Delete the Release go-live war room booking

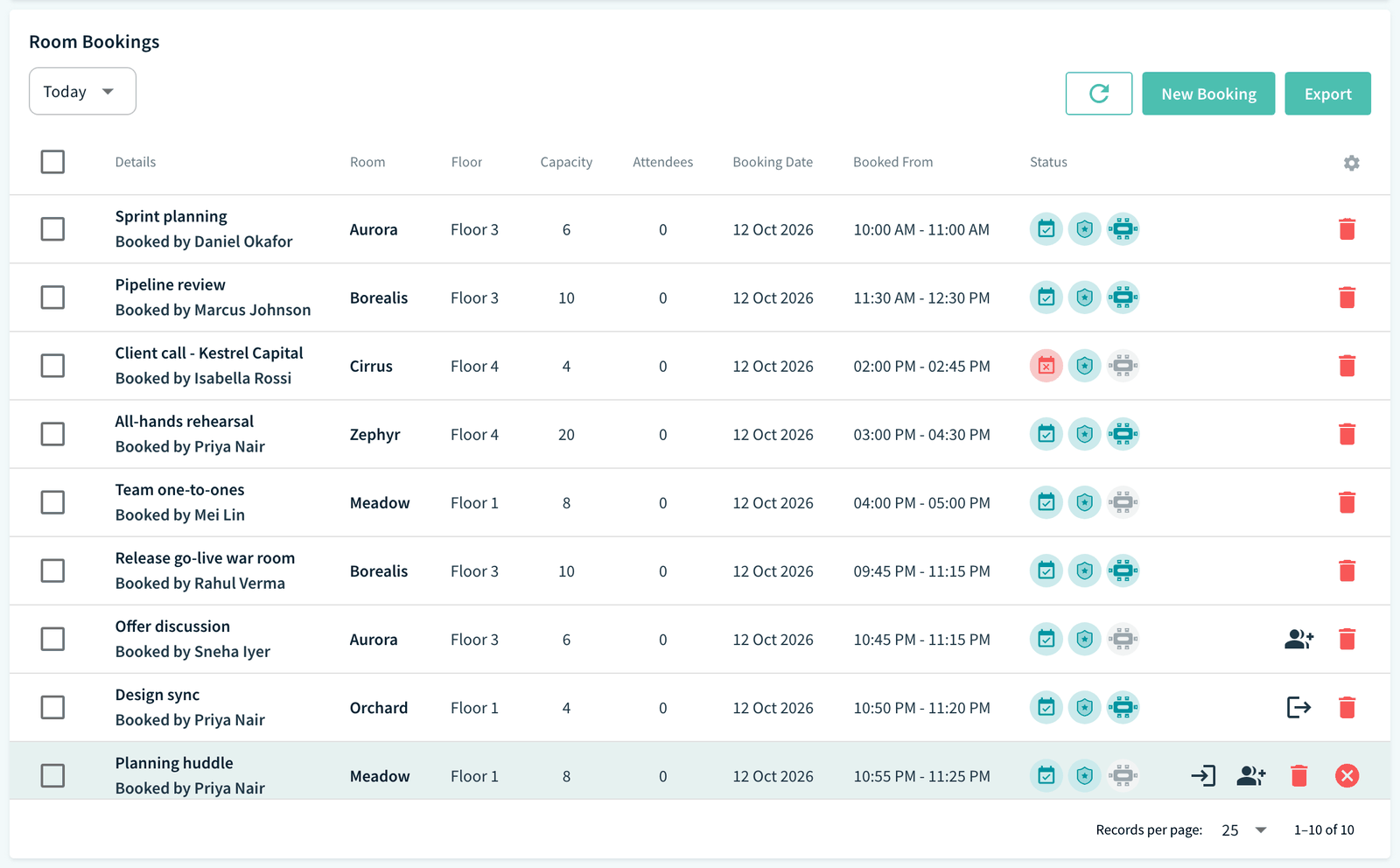[1347, 570]
